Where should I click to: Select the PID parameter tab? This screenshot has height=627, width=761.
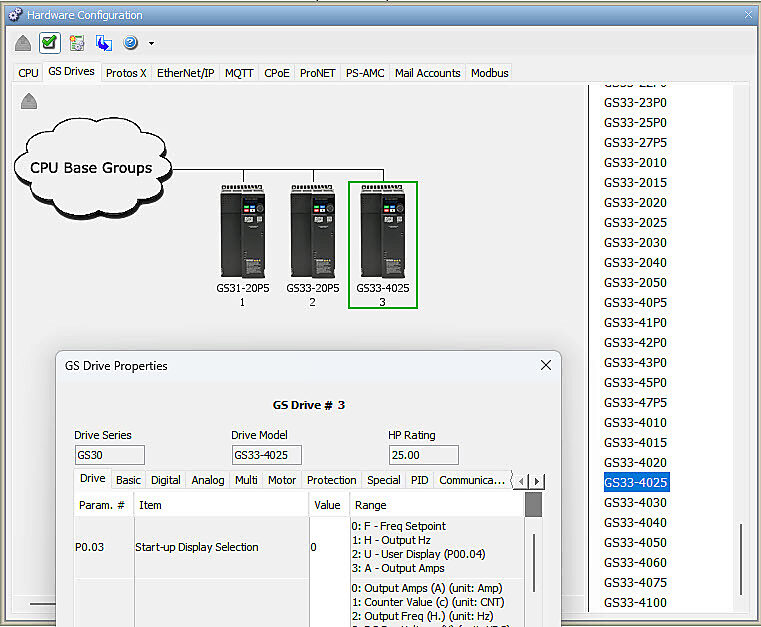419,480
